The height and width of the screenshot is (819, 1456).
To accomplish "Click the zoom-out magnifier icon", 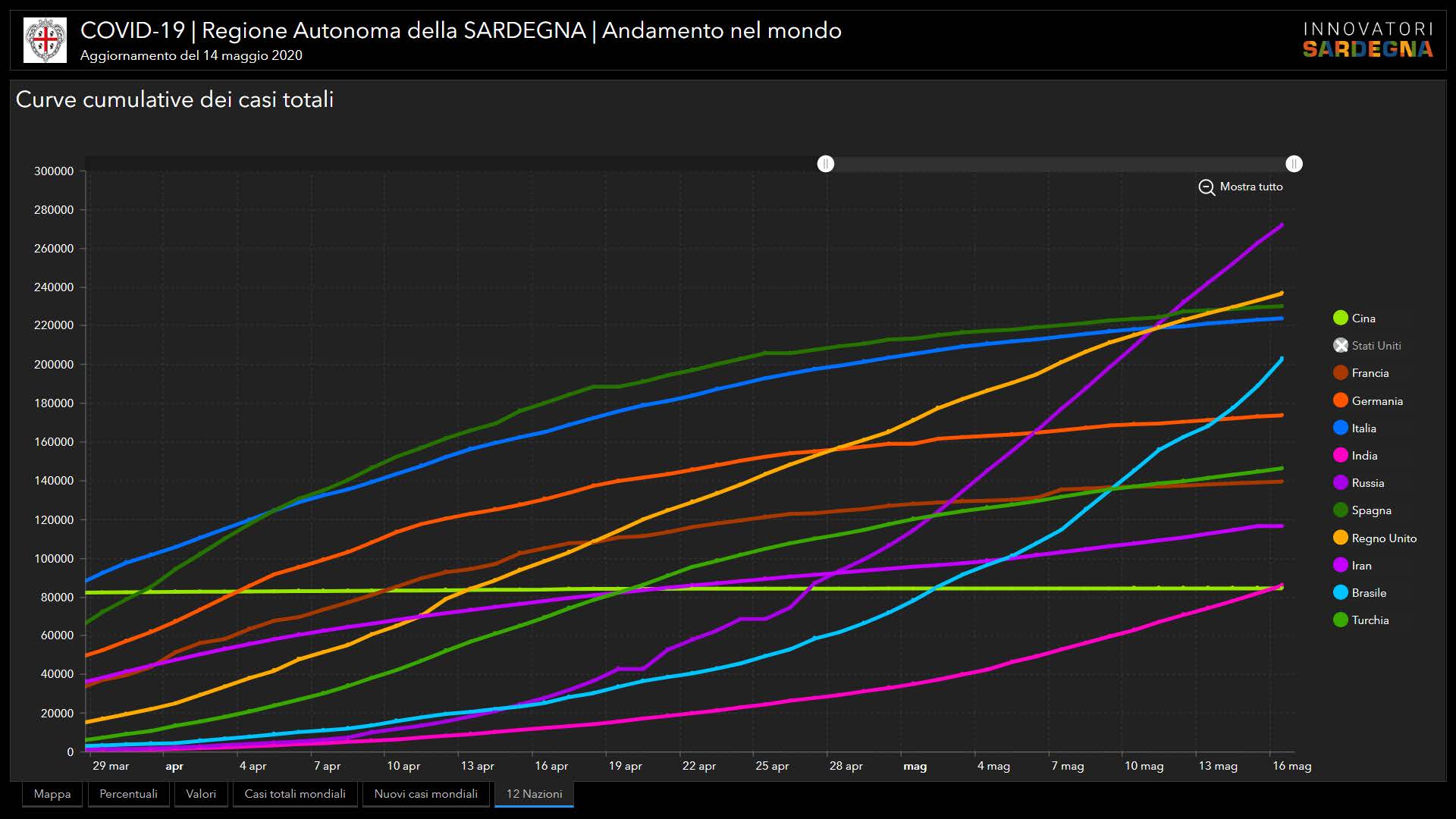I will [1206, 187].
